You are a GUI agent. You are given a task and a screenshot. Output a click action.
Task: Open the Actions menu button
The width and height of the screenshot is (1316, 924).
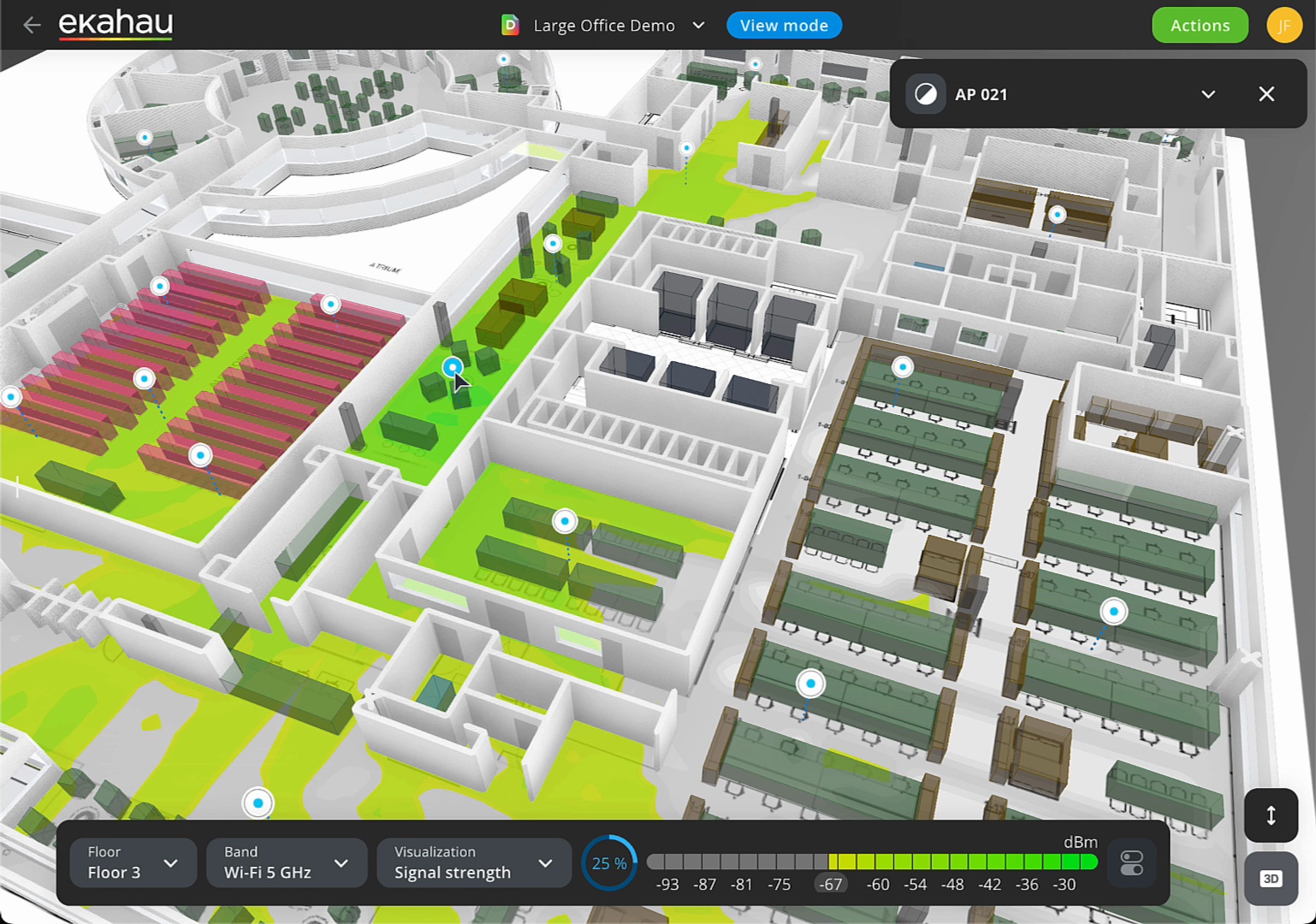1200,26
